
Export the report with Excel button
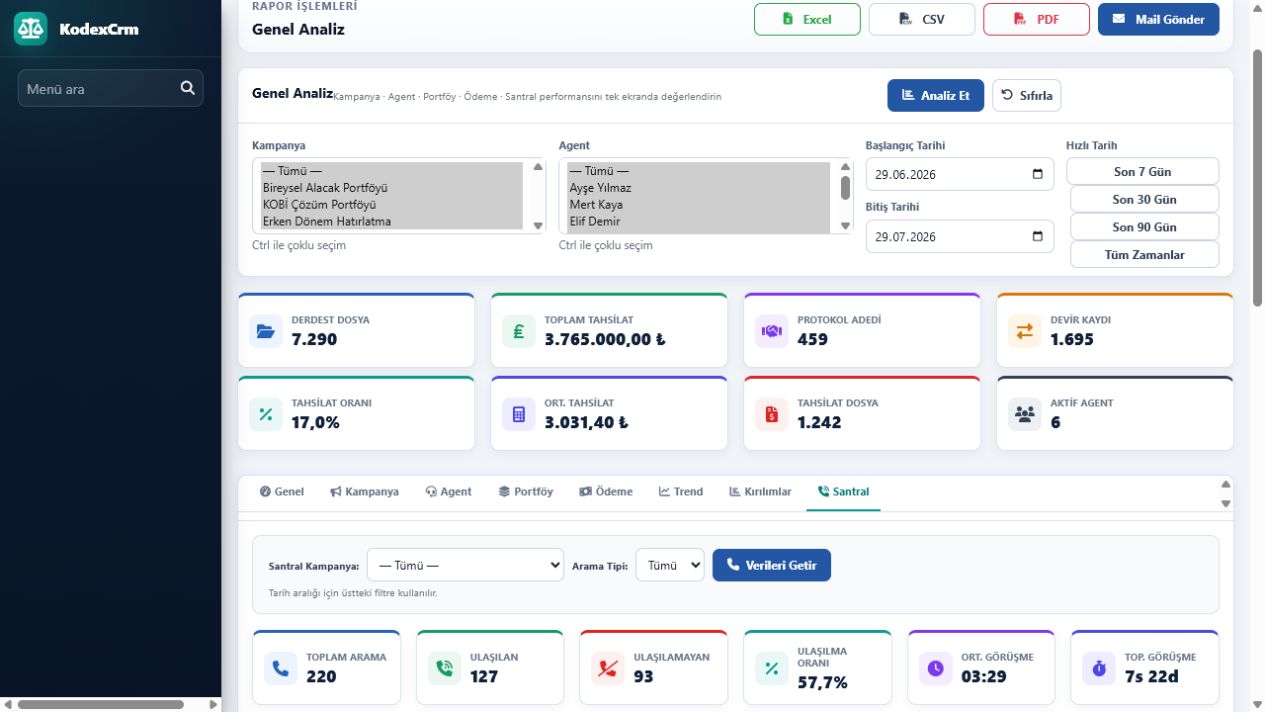(807, 19)
